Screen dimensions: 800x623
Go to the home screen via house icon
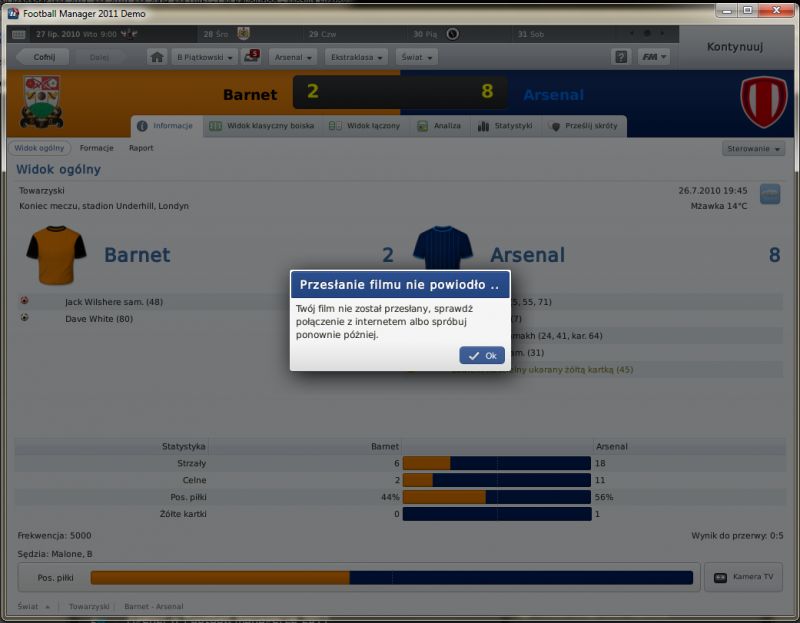pos(157,57)
